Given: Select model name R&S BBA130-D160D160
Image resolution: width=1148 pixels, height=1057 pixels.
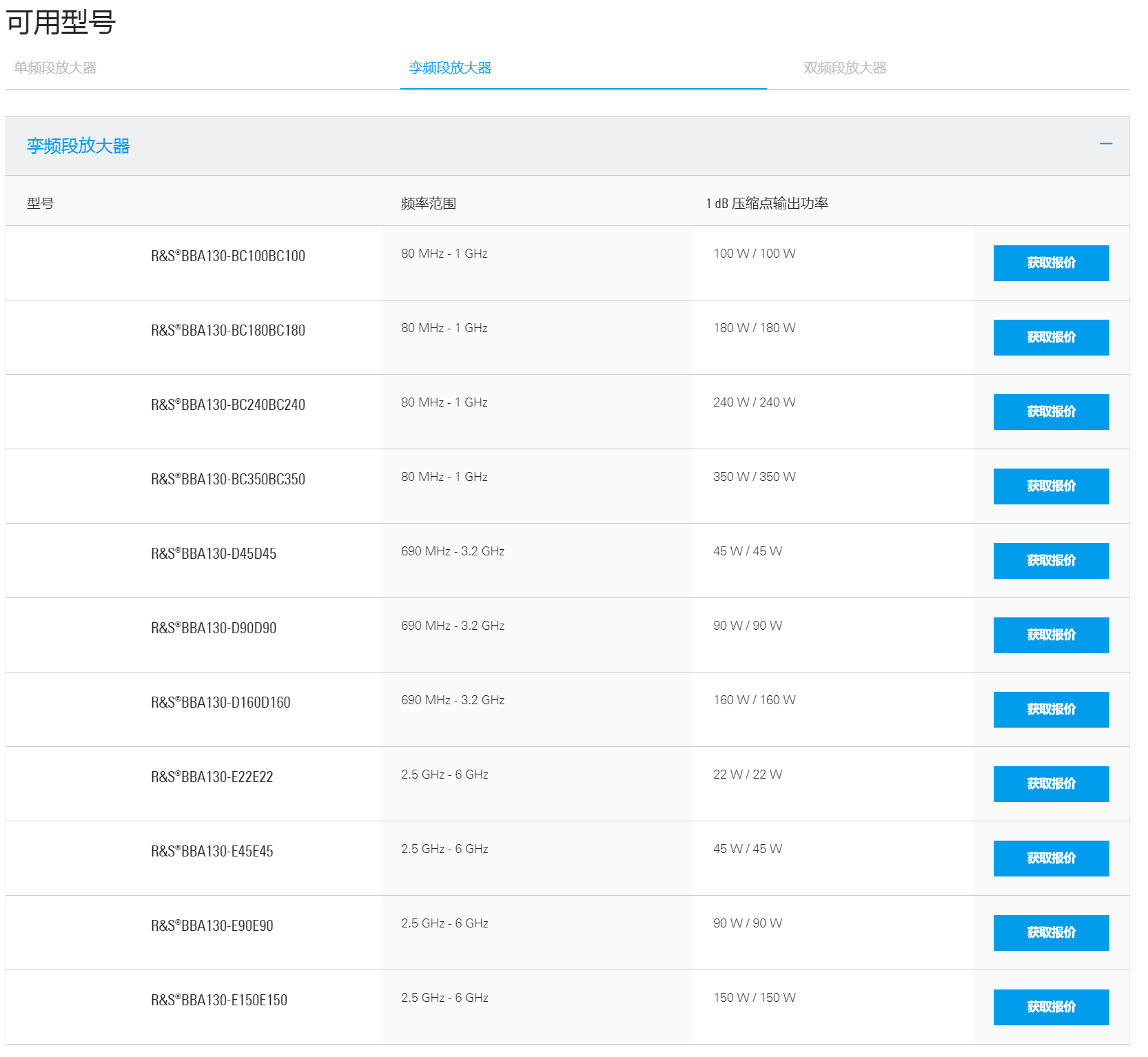Looking at the screenshot, I should (221, 702).
